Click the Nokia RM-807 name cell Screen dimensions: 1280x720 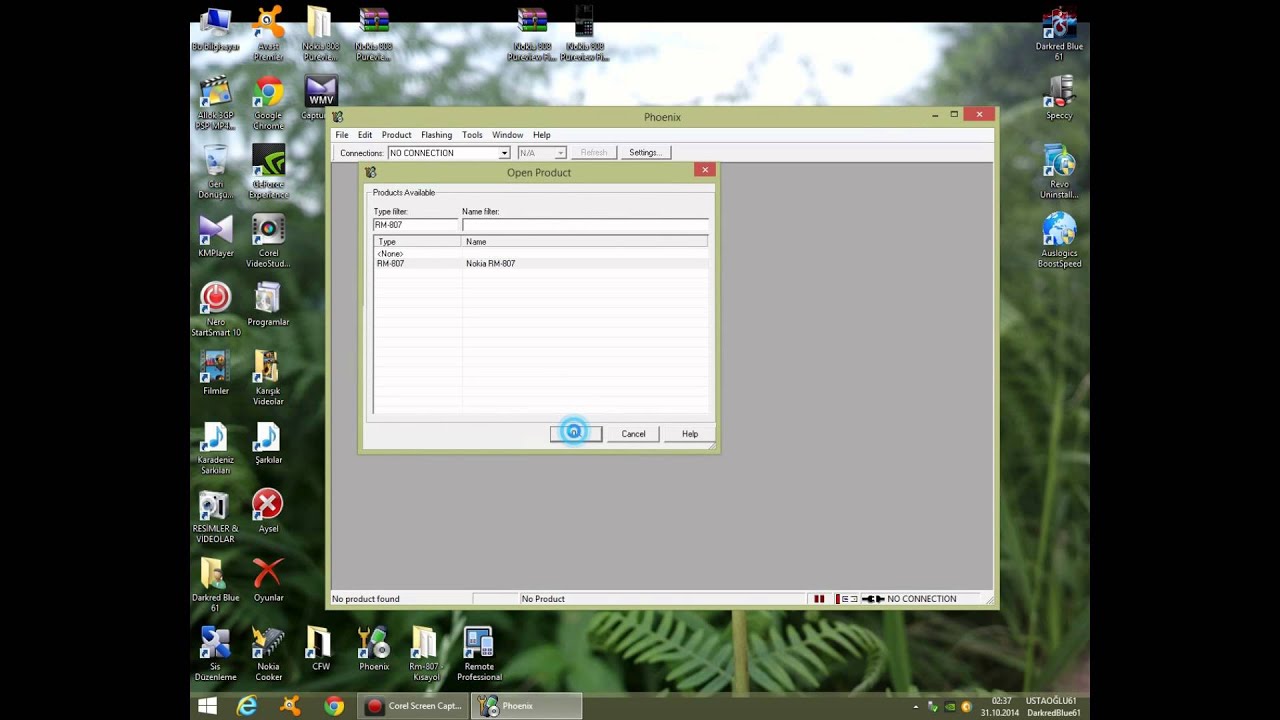pos(490,264)
